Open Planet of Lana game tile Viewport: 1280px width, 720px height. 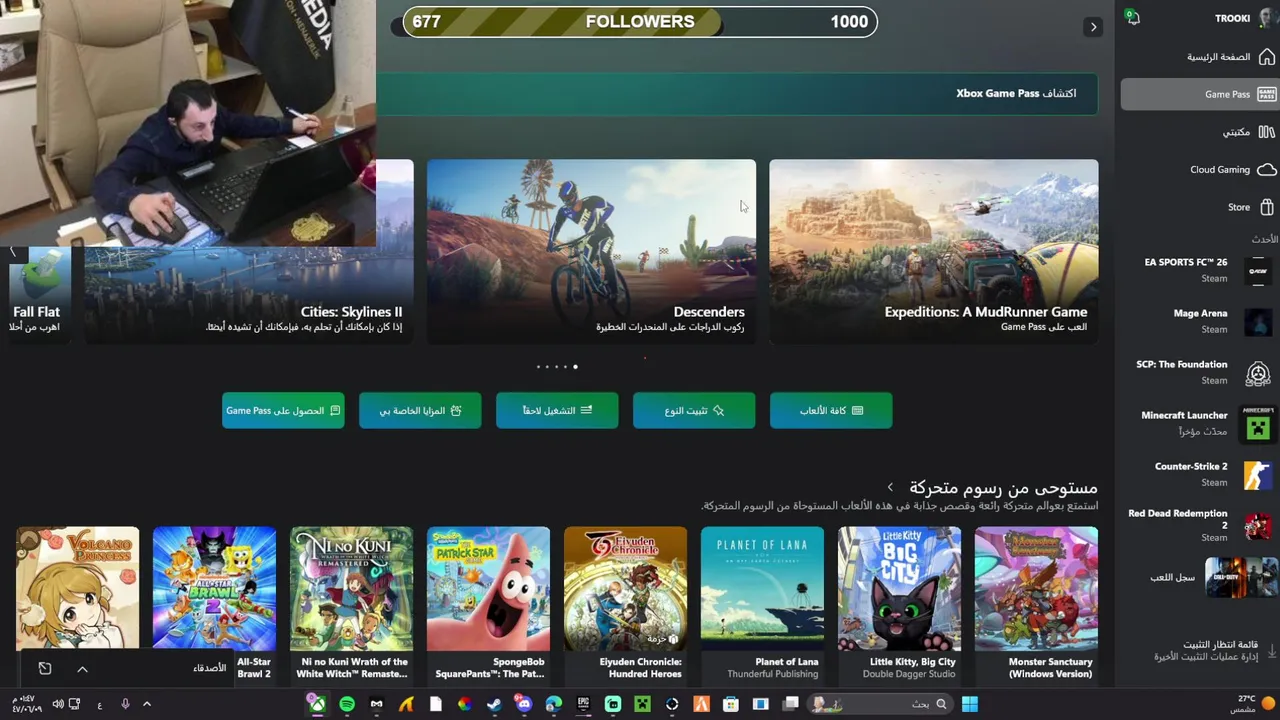coord(762,605)
